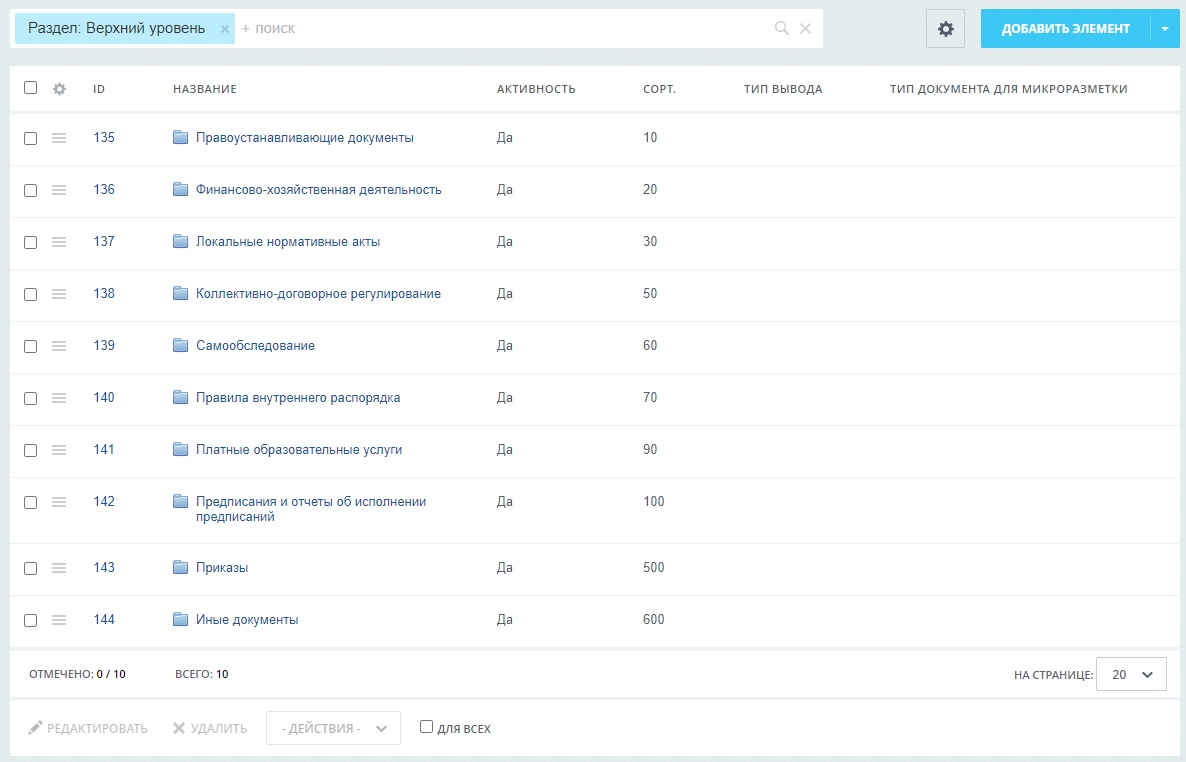Sort by the 'Название' column header
This screenshot has height=762, width=1186.
click(x=205, y=89)
